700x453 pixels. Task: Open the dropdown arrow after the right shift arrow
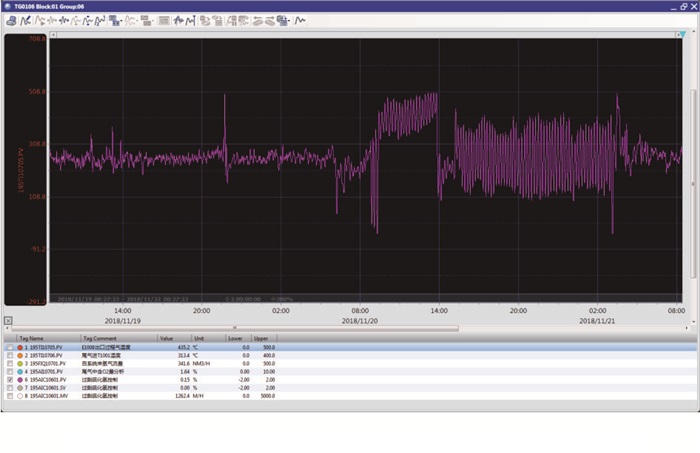point(289,21)
